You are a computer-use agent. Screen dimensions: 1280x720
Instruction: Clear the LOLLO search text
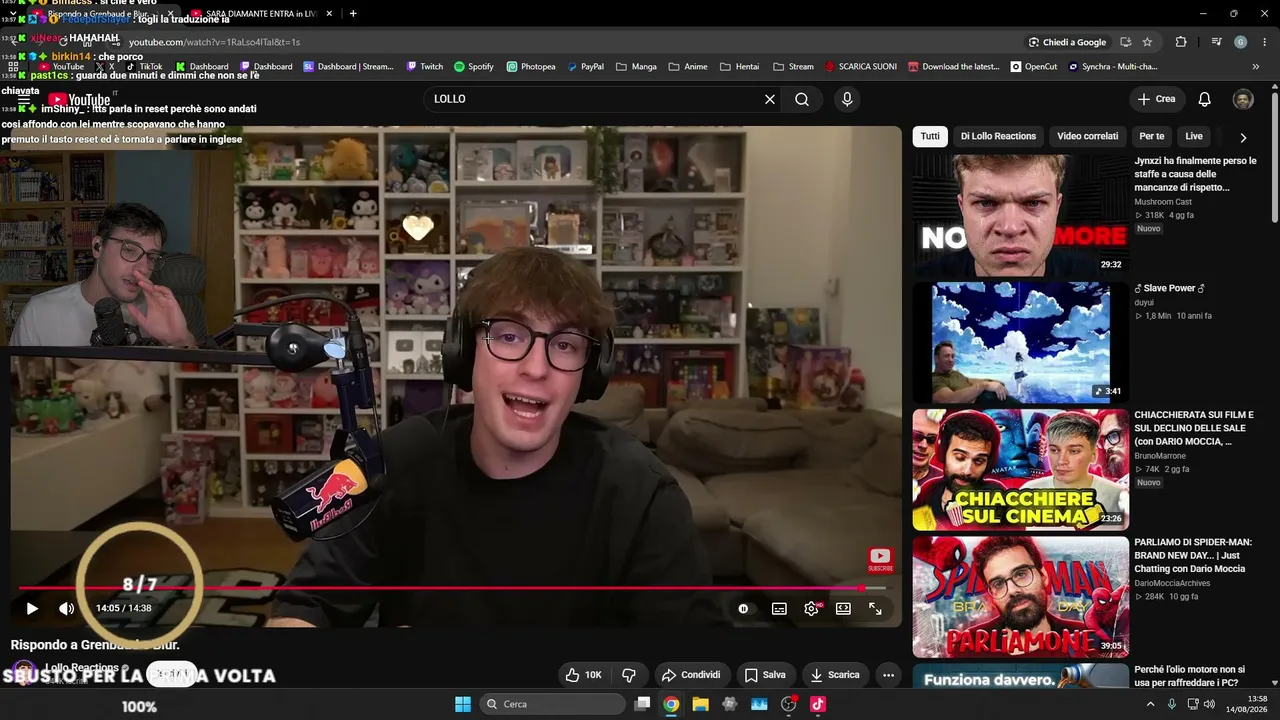click(x=770, y=99)
